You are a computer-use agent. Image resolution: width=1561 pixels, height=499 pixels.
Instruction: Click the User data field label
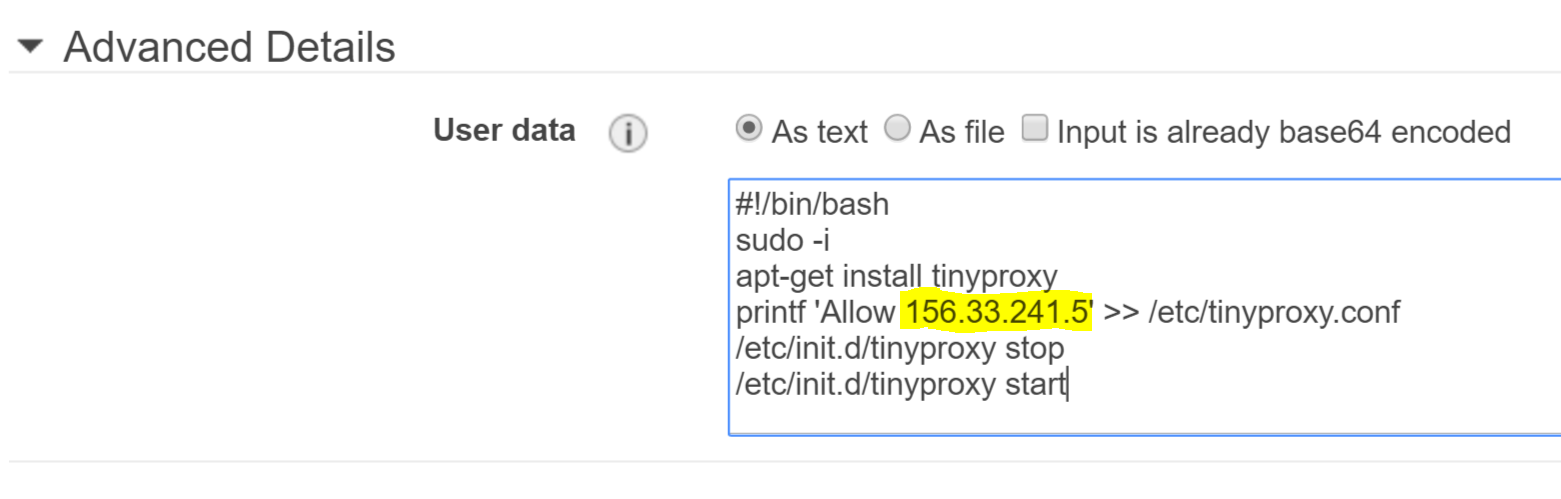pyautogui.click(x=504, y=130)
